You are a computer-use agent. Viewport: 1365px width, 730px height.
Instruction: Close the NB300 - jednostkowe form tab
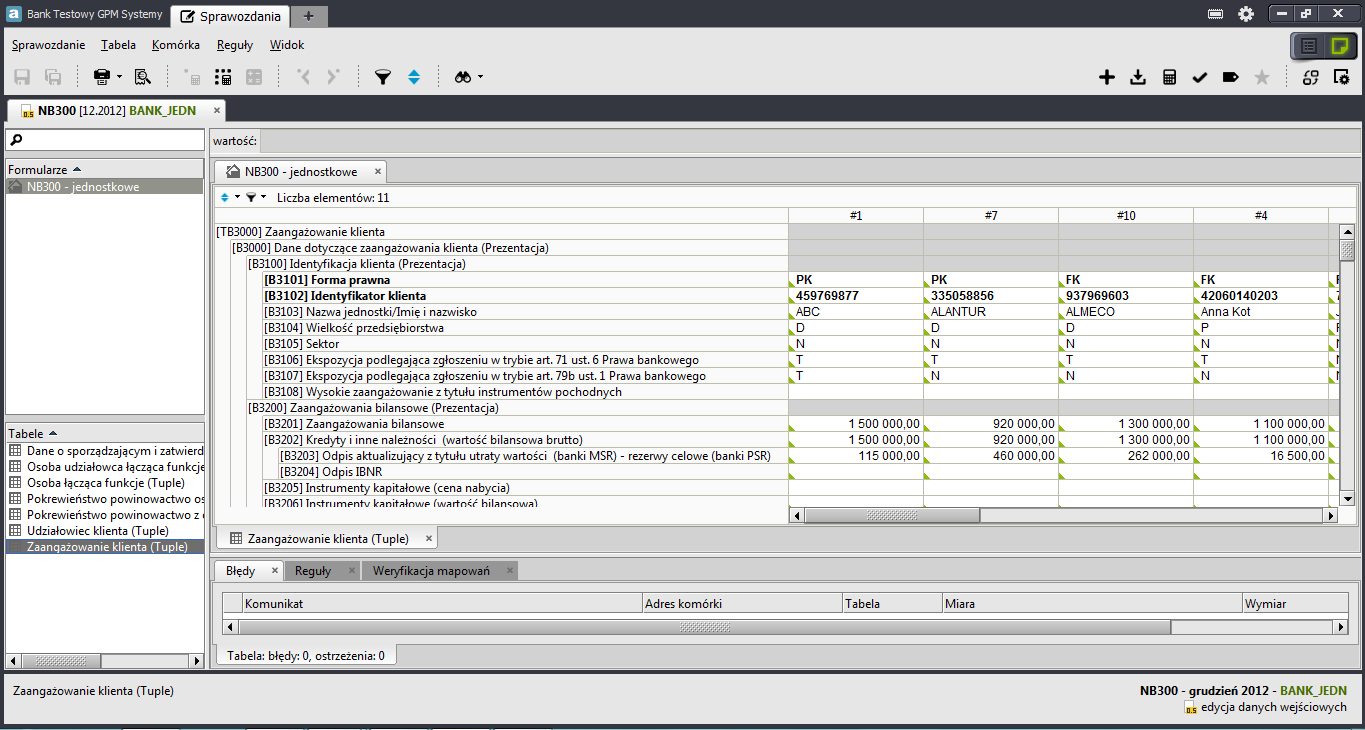377,171
